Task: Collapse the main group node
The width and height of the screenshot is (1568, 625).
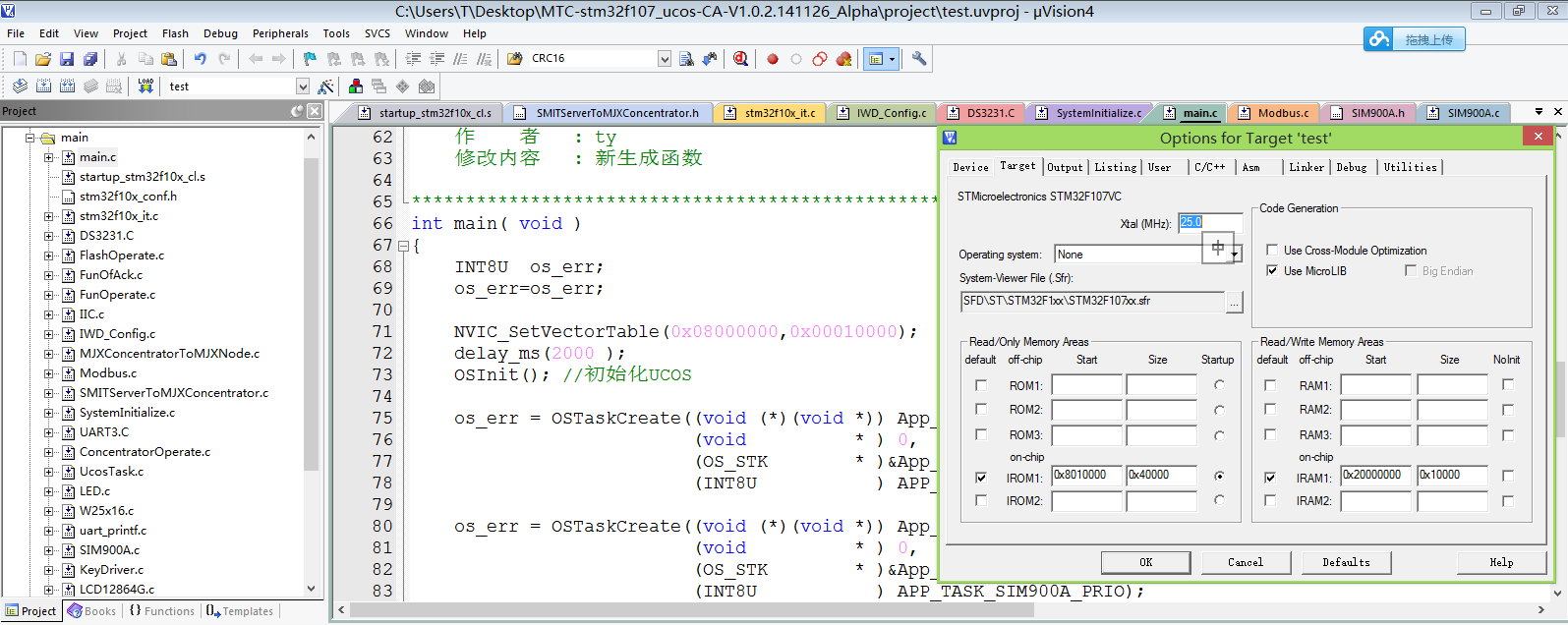Action: pos(30,138)
